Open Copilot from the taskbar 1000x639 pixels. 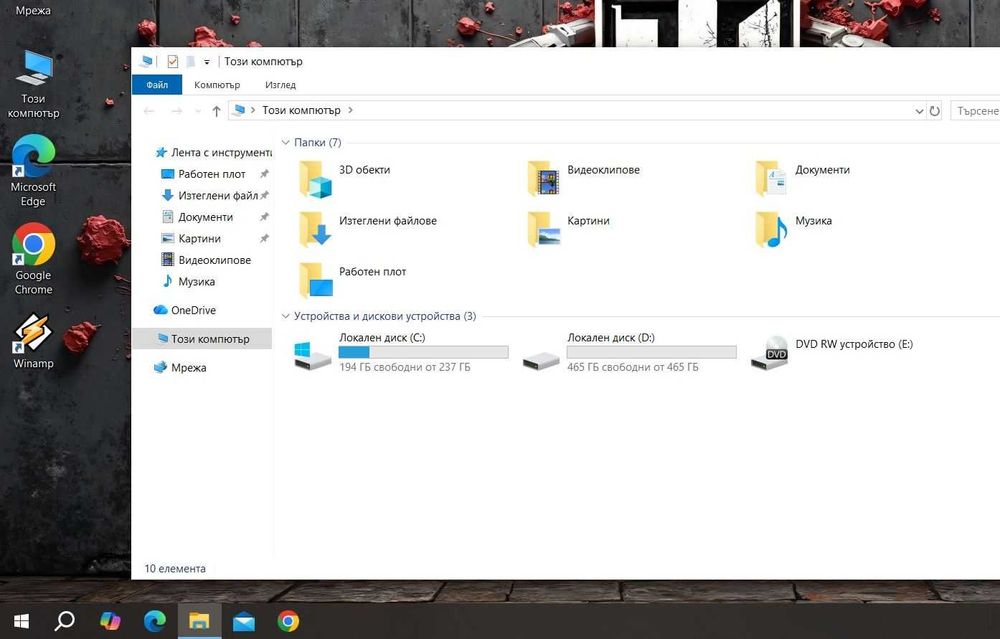(110, 621)
